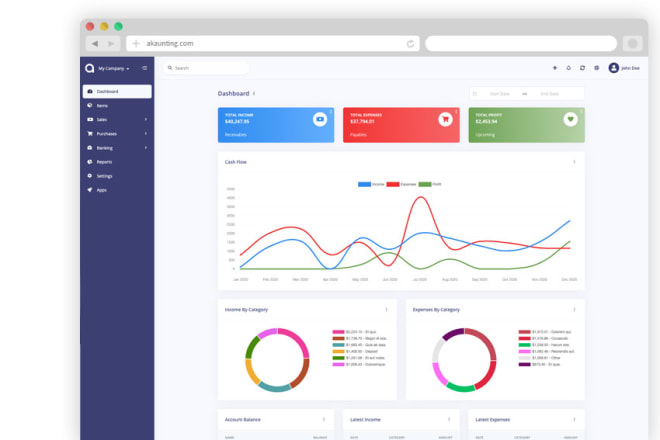Open the Total Income card options dots
This screenshot has height=440, width=660.
(x=331, y=112)
